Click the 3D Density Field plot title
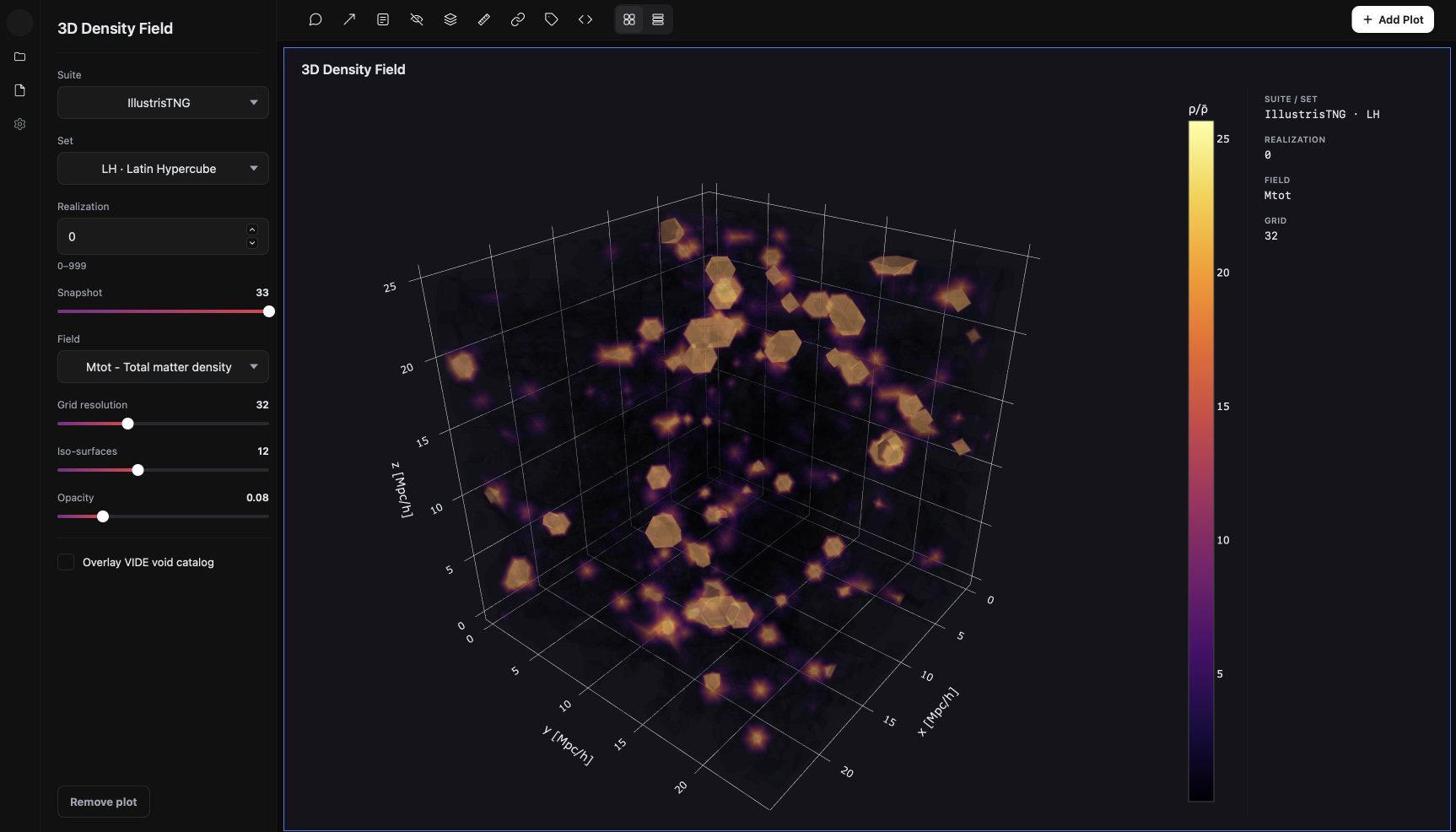The image size is (1456, 832). pyautogui.click(x=353, y=69)
